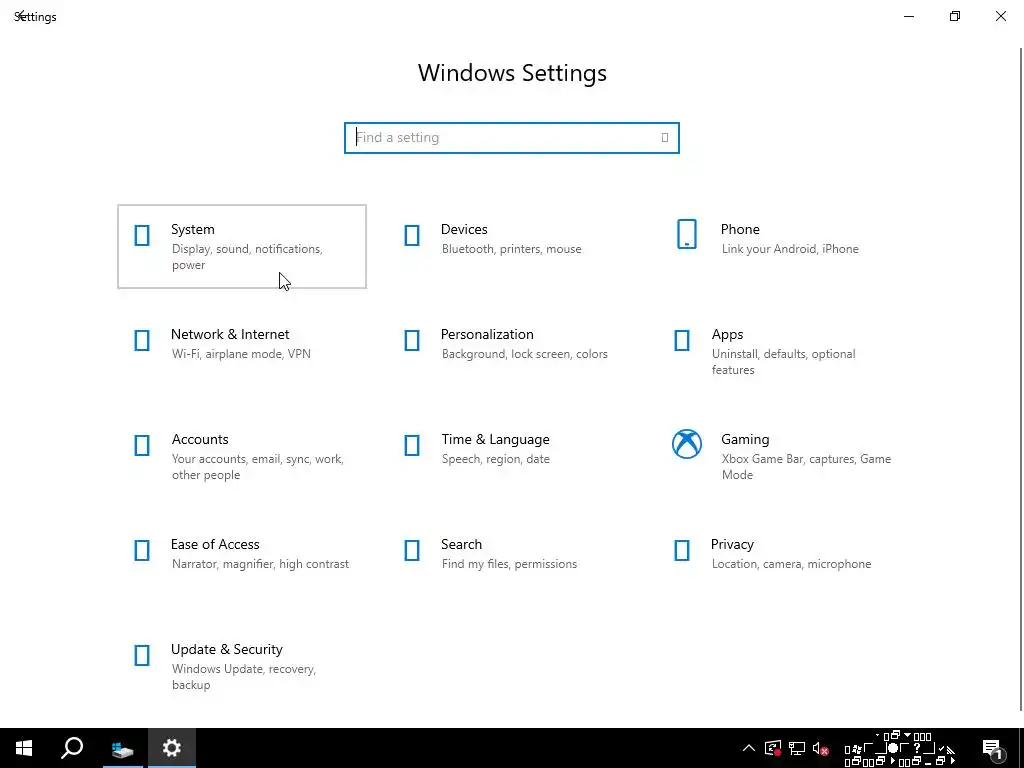Open the Personalization settings icon

point(412,340)
